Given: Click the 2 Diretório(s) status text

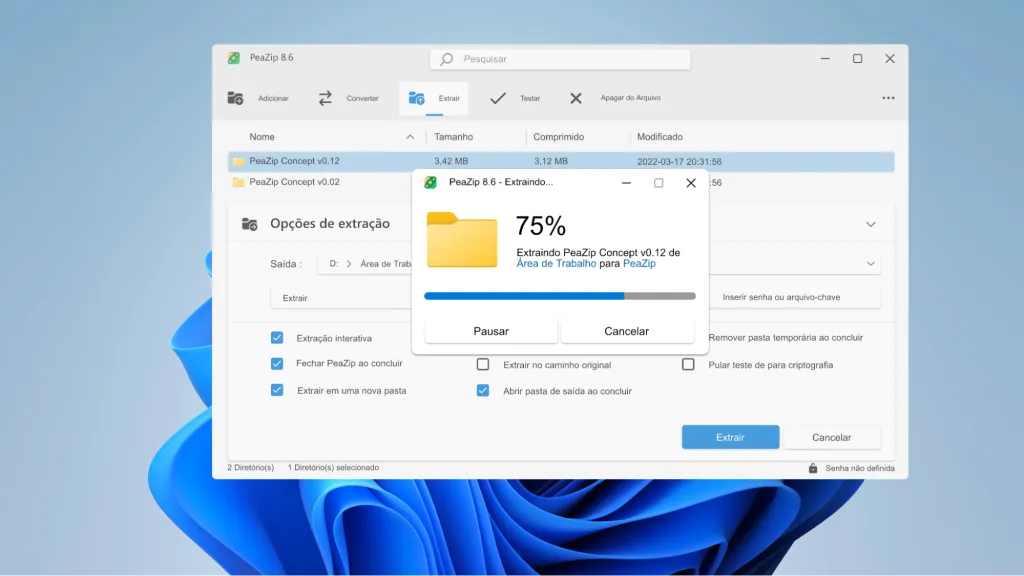Looking at the screenshot, I should click(x=251, y=468).
